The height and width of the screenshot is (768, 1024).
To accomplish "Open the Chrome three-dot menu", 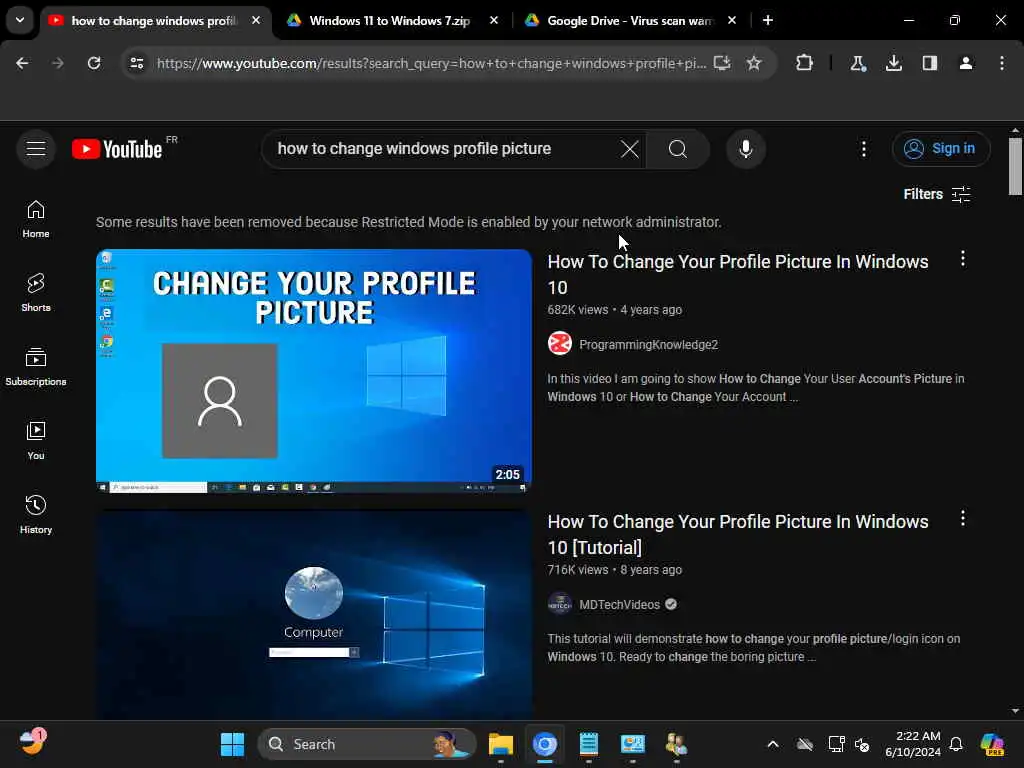I will tap(1002, 63).
